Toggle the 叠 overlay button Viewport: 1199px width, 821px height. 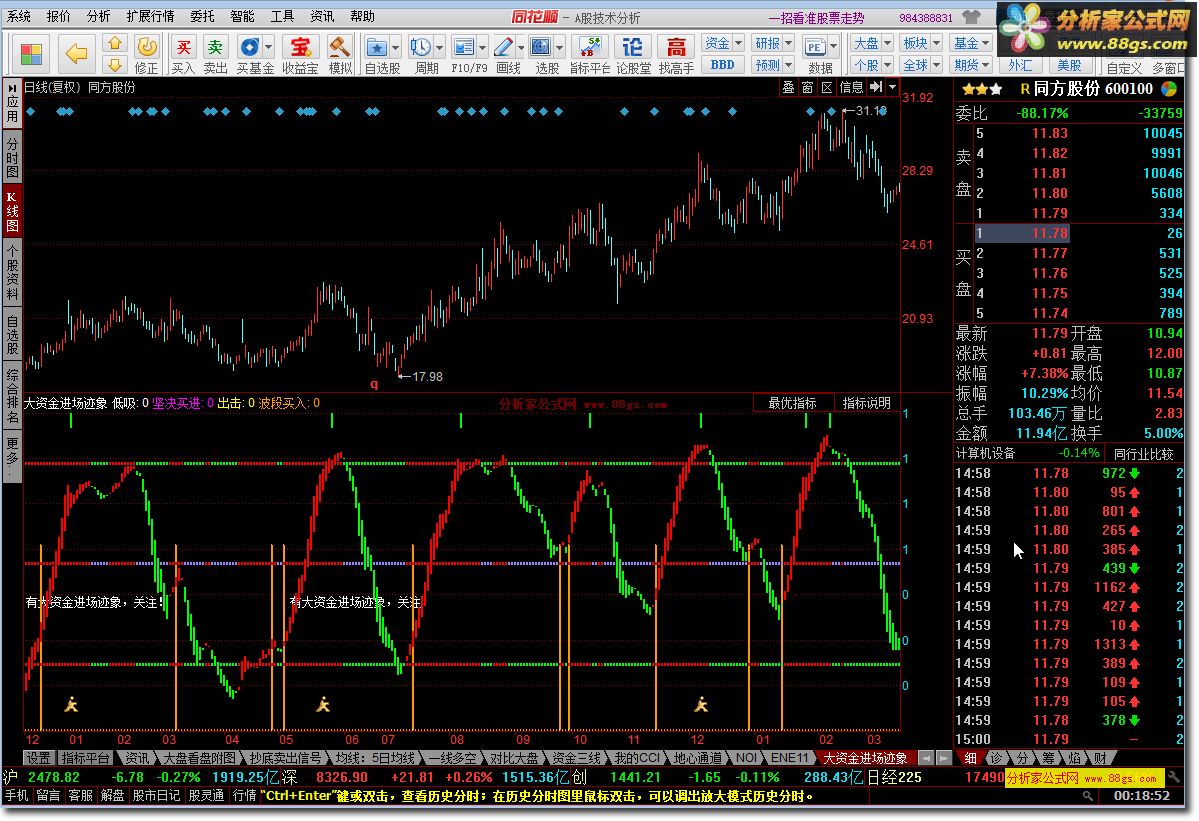point(788,88)
